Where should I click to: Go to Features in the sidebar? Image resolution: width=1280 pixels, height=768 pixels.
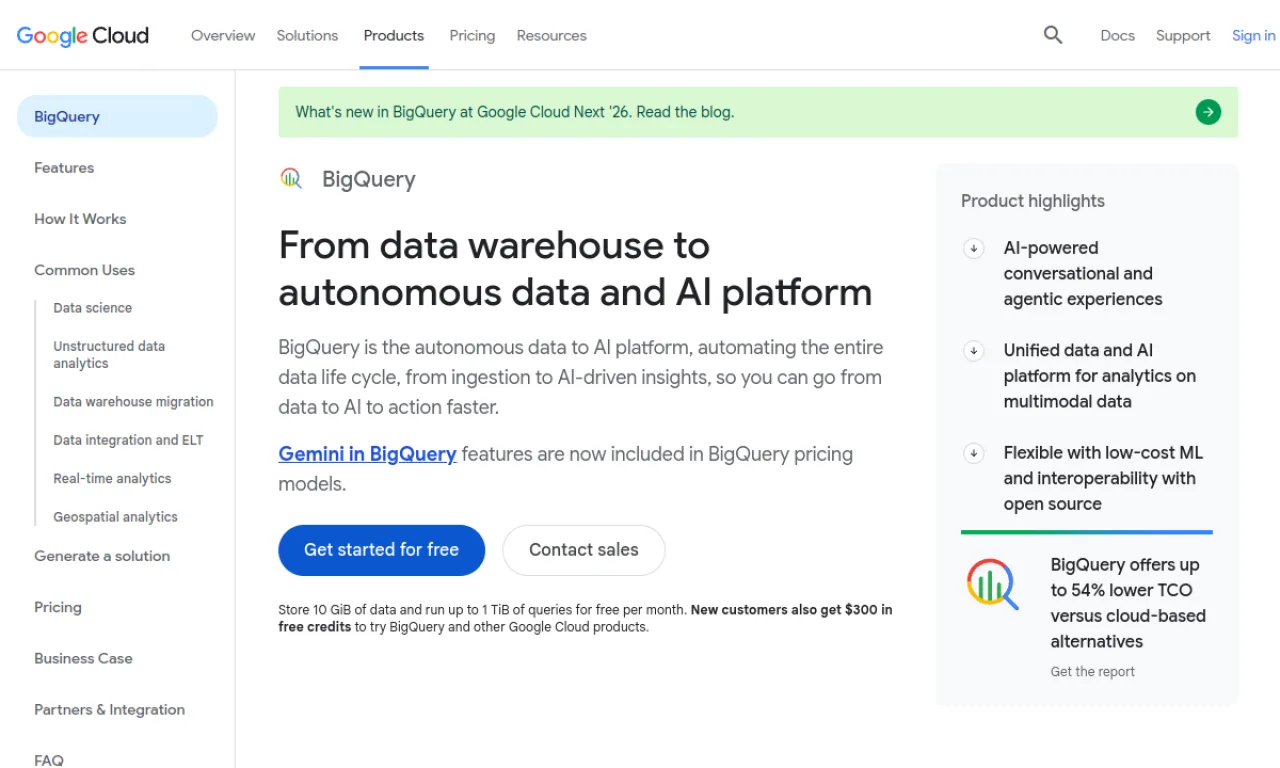(64, 168)
